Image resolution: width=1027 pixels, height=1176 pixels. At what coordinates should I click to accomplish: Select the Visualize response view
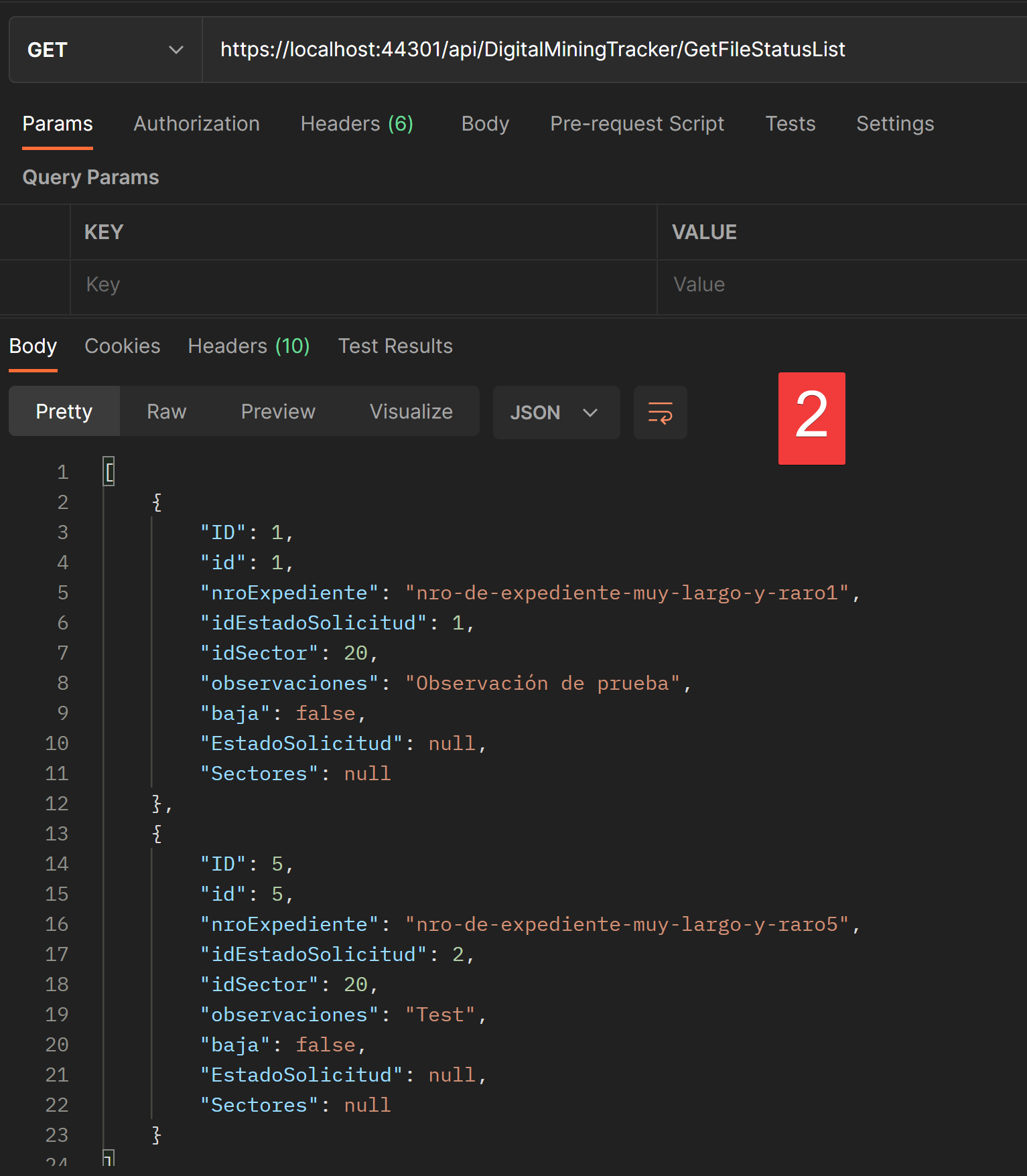pyautogui.click(x=411, y=411)
